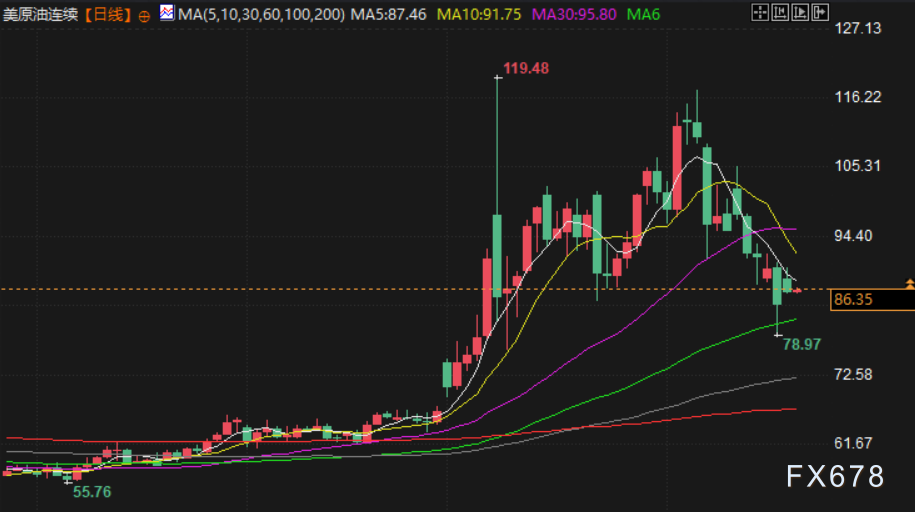The width and height of the screenshot is (915, 512).
Task: Click the small red arrow at latest candle
Action: click(798, 290)
